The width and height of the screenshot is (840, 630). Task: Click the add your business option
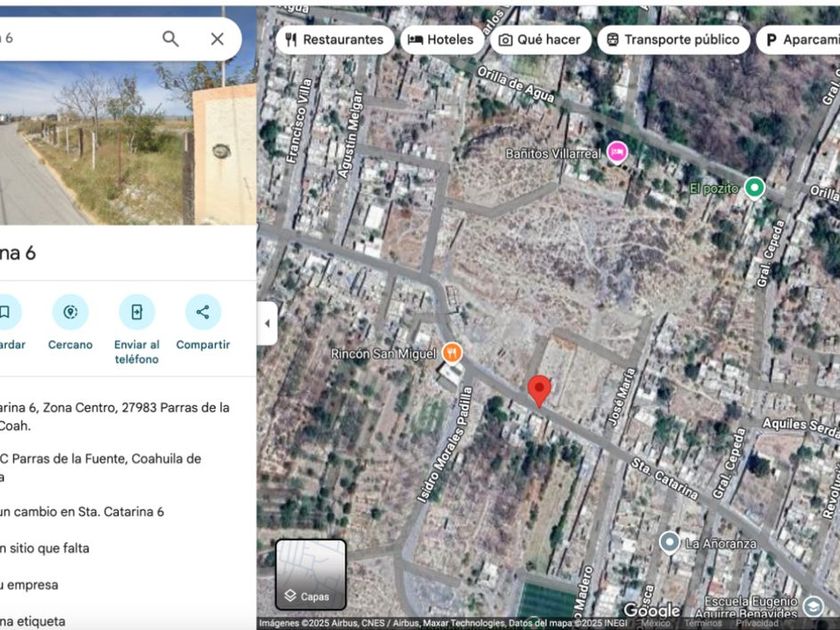tap(29, 584)
